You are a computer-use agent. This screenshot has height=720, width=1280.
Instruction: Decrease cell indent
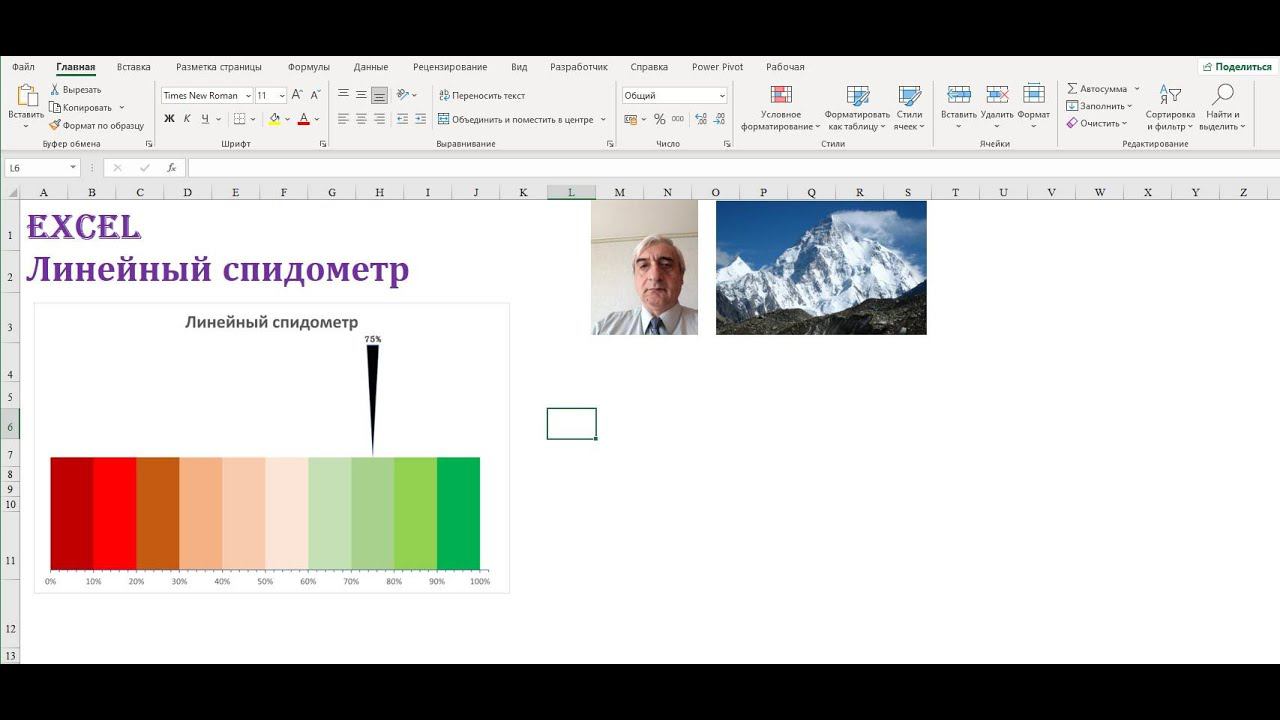402,119
